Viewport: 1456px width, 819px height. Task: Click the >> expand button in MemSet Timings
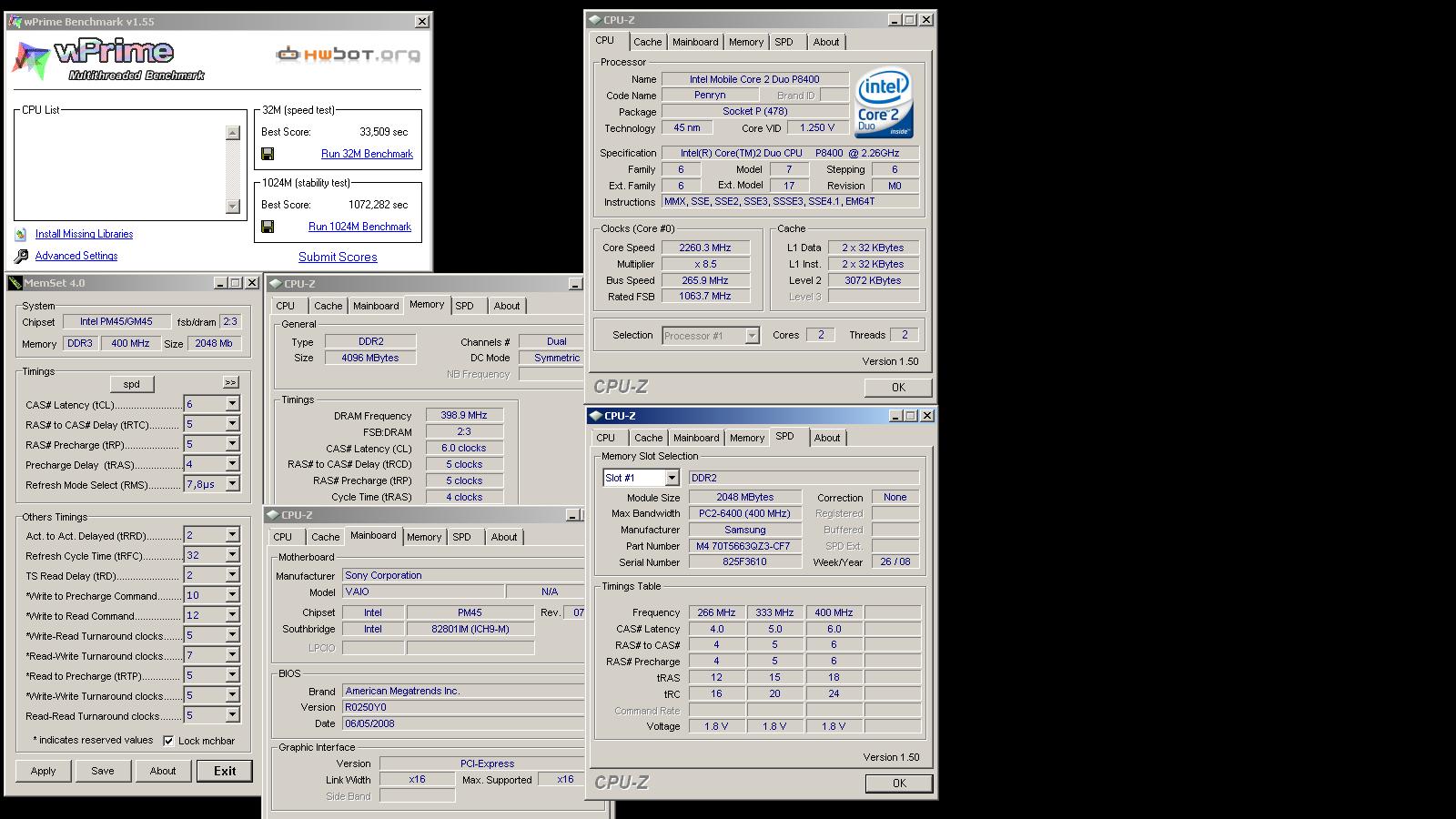tap(230, 382)
